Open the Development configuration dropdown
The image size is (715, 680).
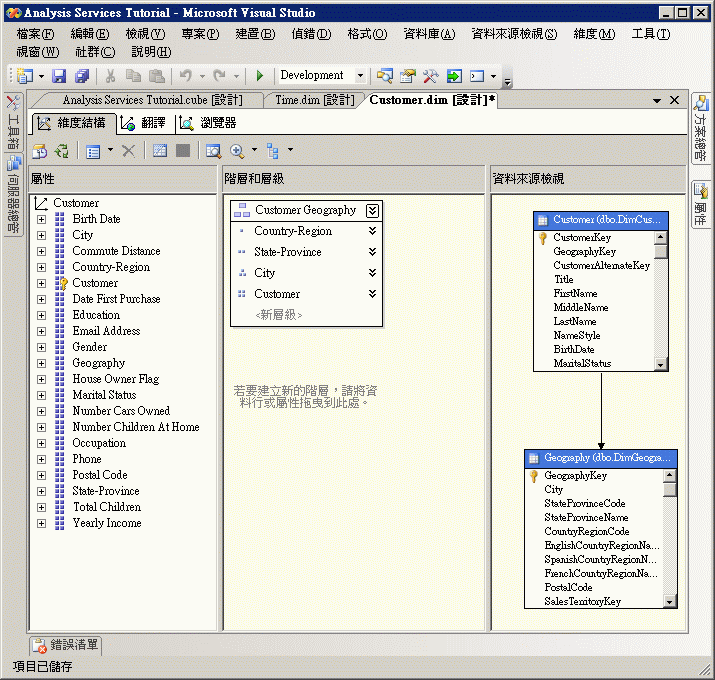point(360,76)
